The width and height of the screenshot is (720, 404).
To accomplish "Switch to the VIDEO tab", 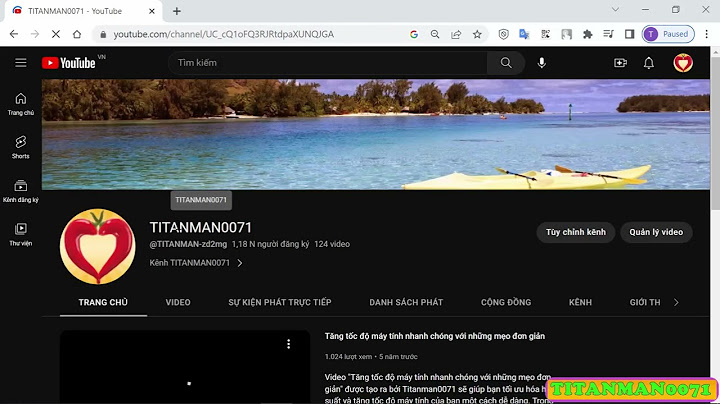I will (178, 302).
